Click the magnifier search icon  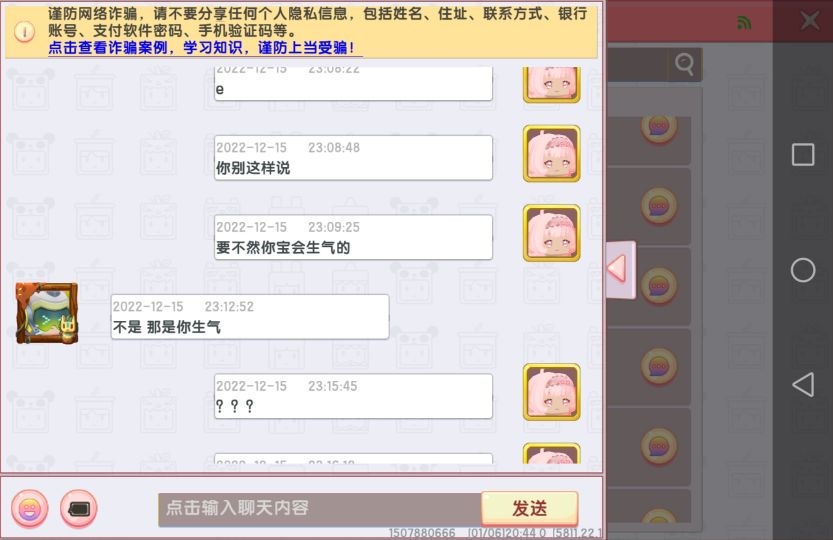coord(684,64)
